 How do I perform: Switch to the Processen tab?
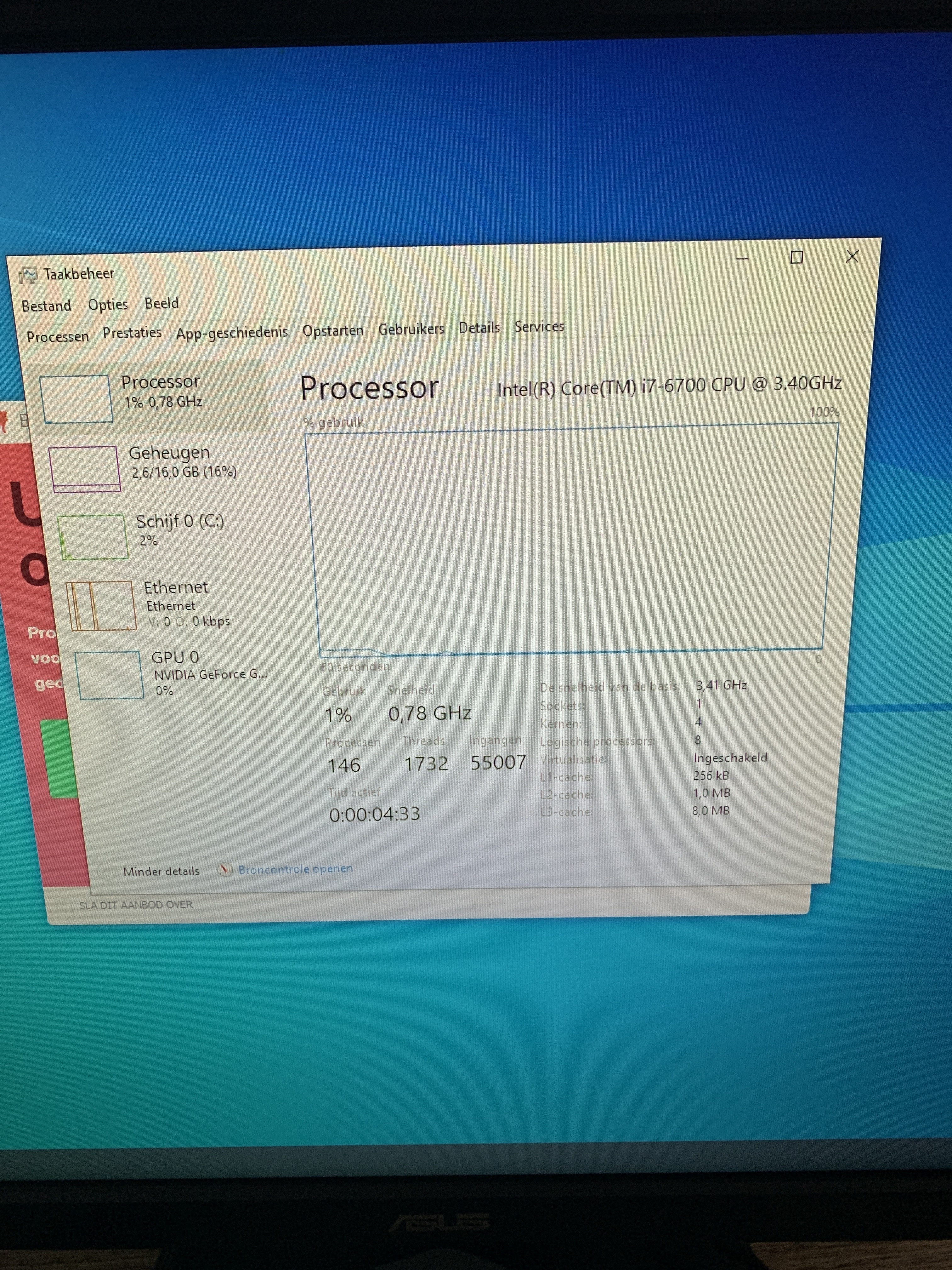pos(57,336)
